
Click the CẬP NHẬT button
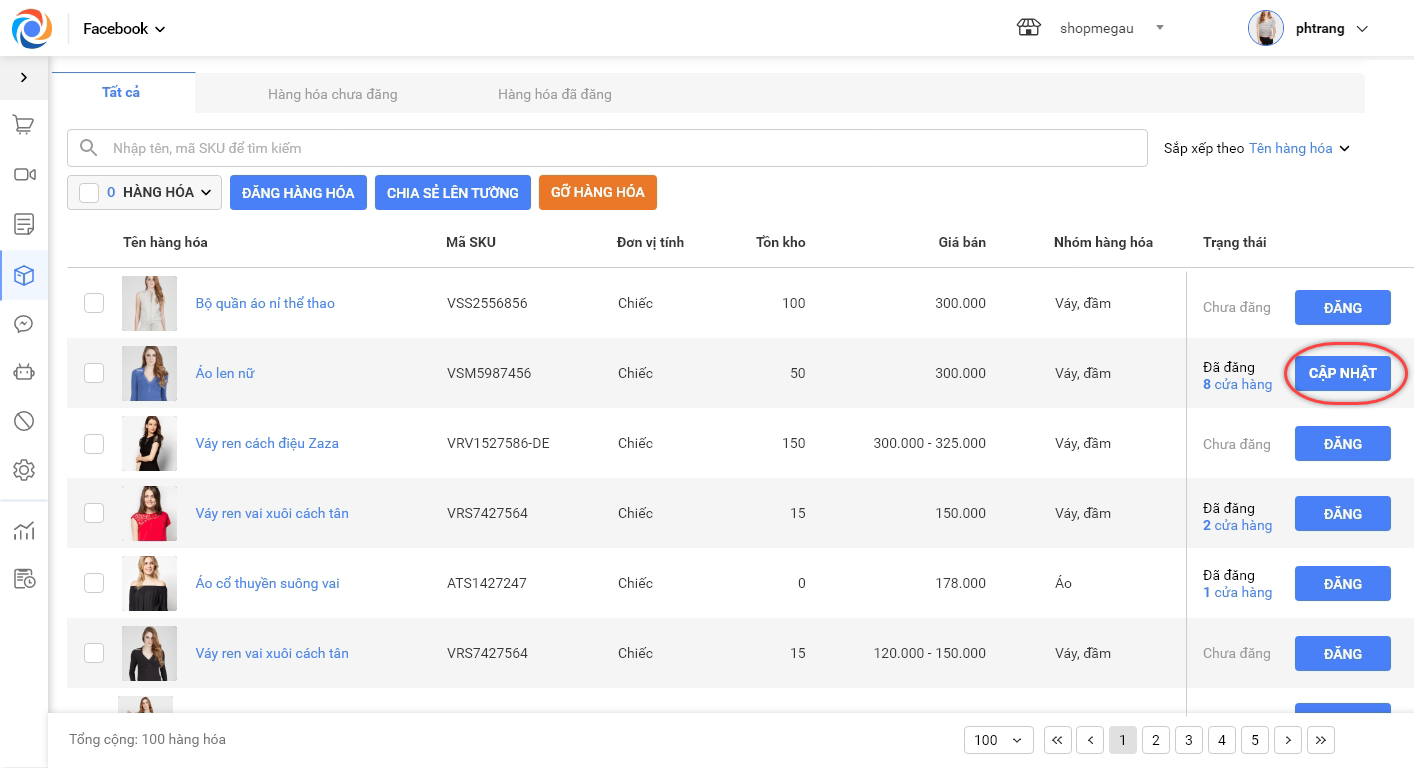coord(1342,373)
